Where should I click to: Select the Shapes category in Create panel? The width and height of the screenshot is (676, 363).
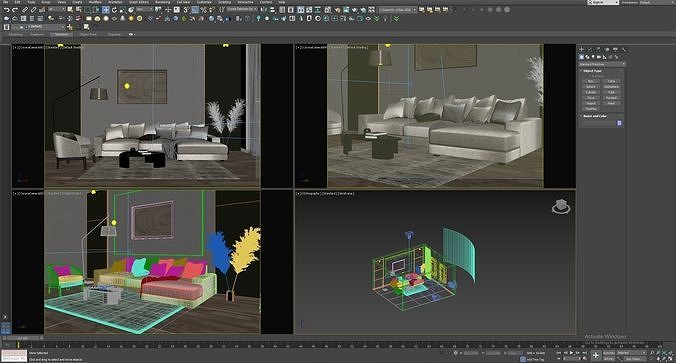tap(587, 57)
